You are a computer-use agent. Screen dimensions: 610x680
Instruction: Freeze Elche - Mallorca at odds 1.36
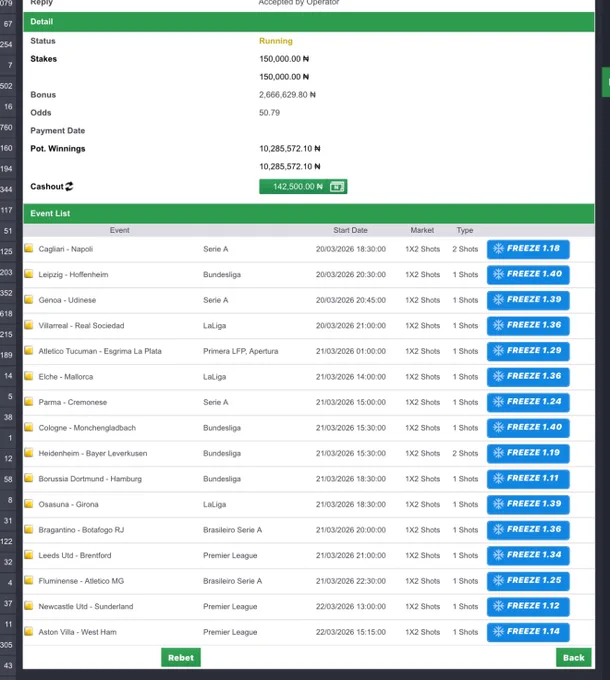[528, 377]
